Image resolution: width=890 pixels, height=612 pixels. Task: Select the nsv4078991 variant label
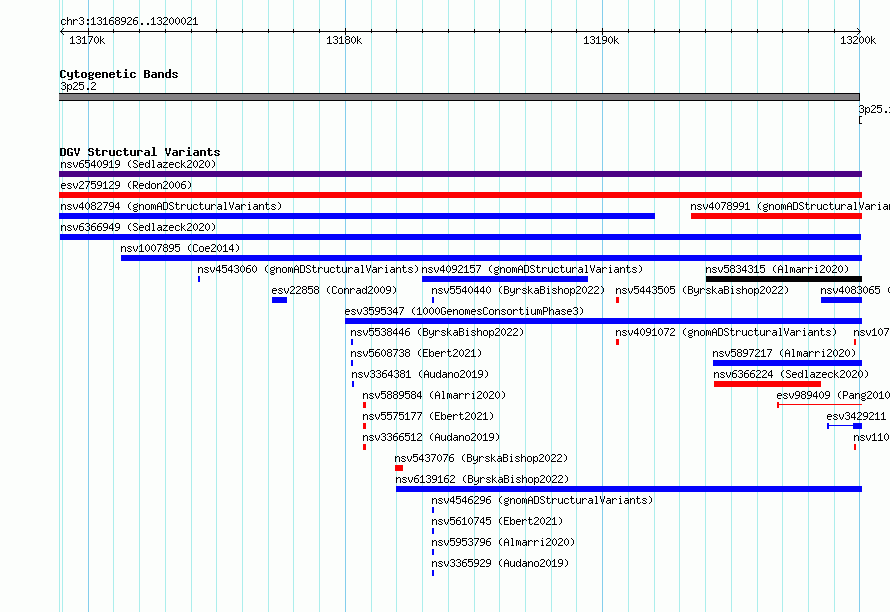(790, 206)
